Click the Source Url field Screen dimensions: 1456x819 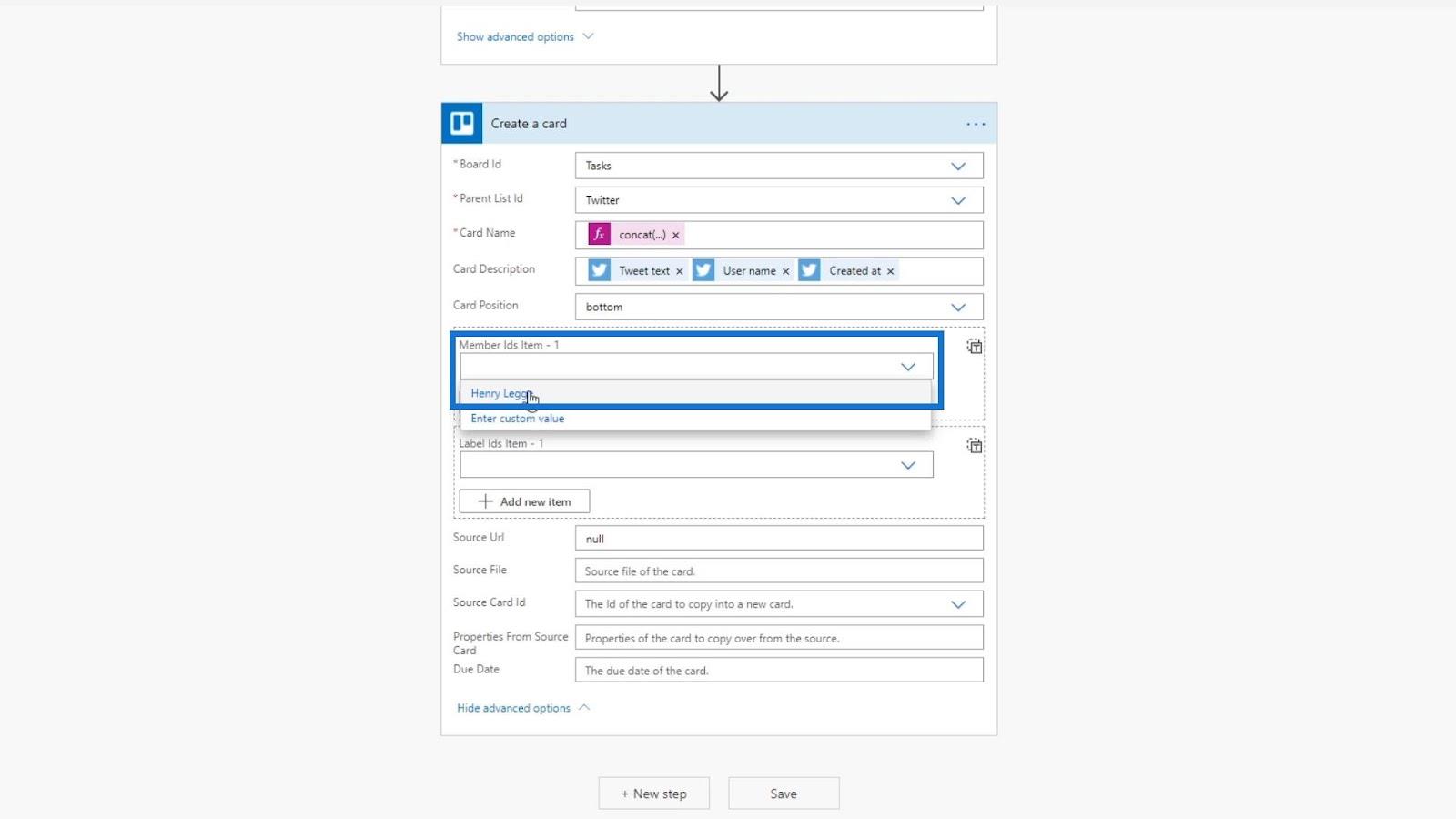click(x=779, y=539)
